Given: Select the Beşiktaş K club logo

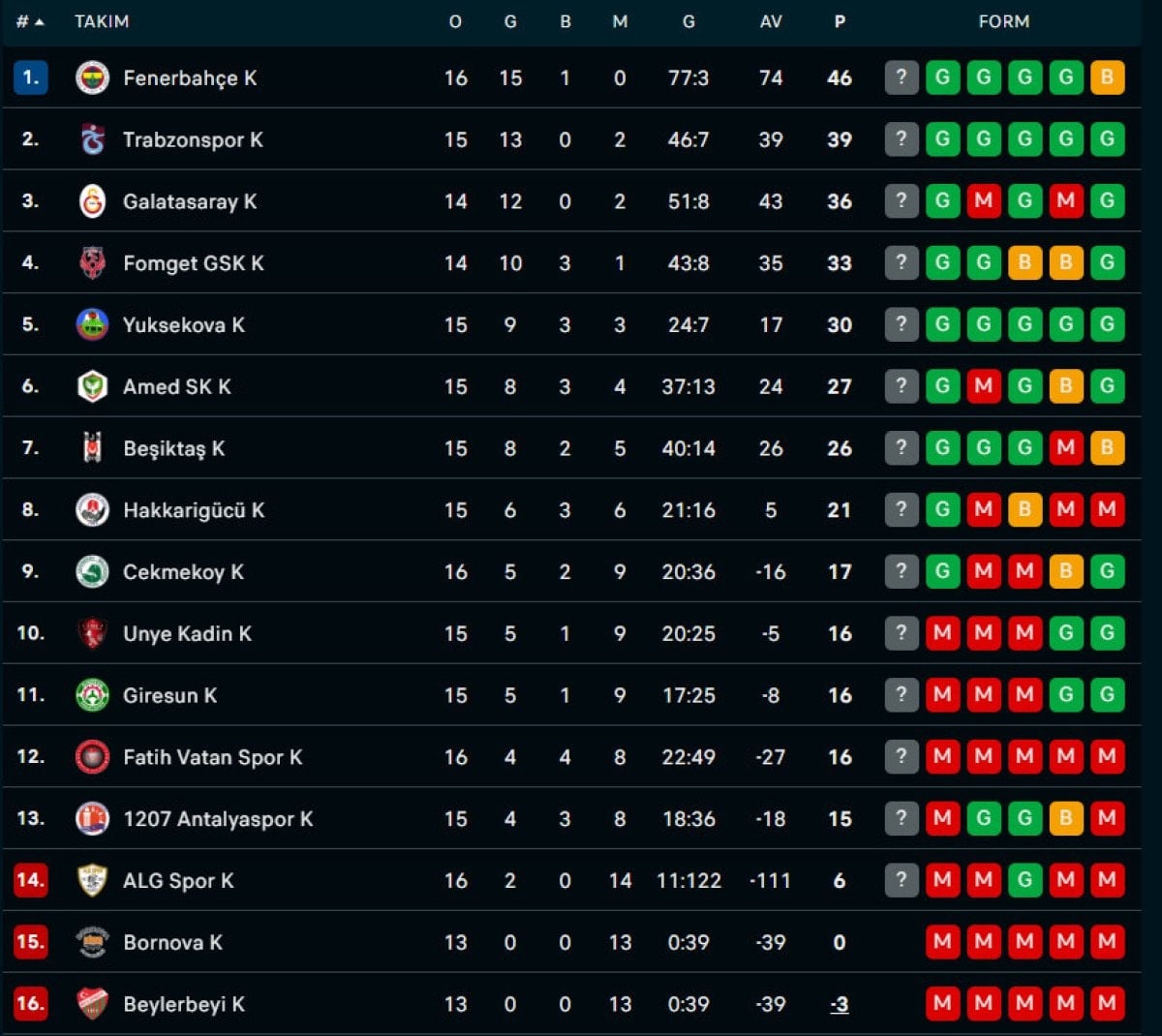Looking at the screenshot, I should [93, 448].
